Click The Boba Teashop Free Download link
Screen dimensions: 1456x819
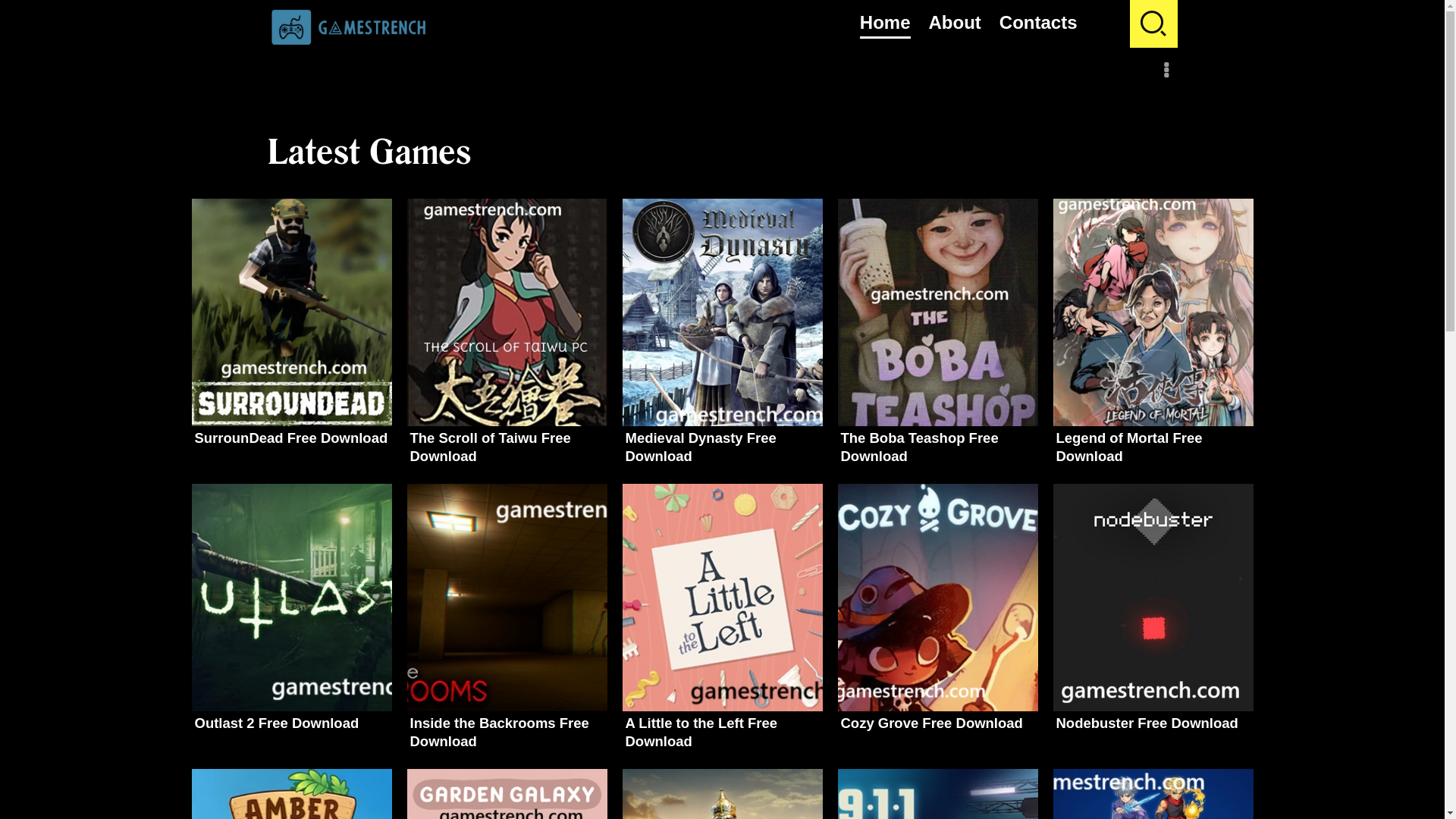pyautogui.click(x=919, y=447)
